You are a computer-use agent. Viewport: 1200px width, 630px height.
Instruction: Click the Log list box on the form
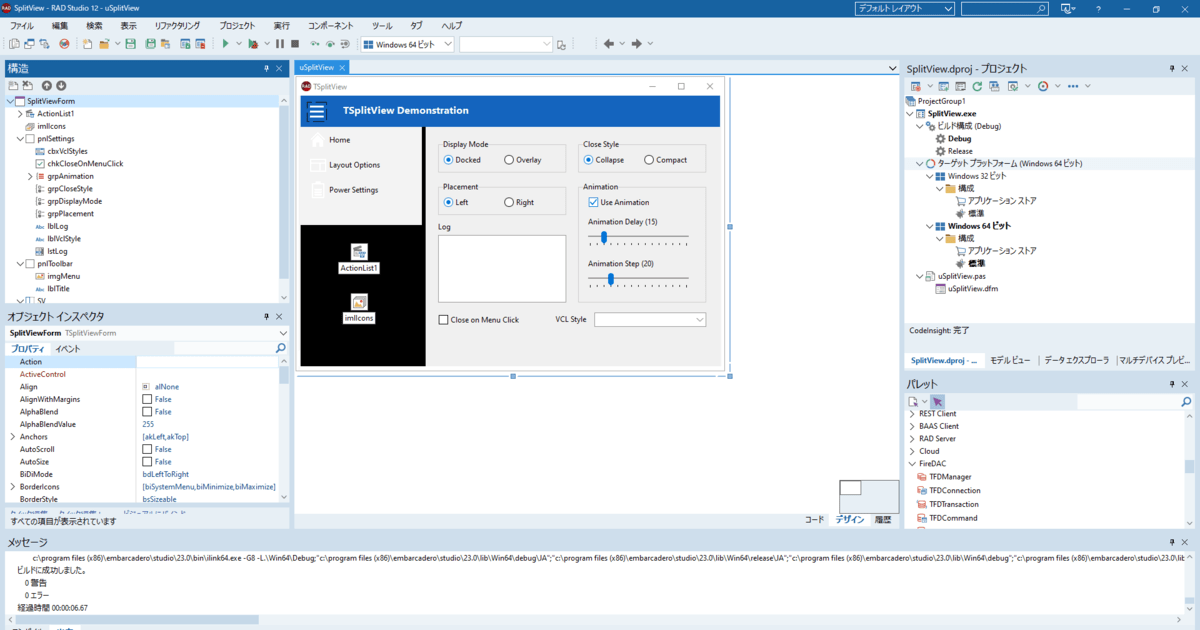point(502,268)
